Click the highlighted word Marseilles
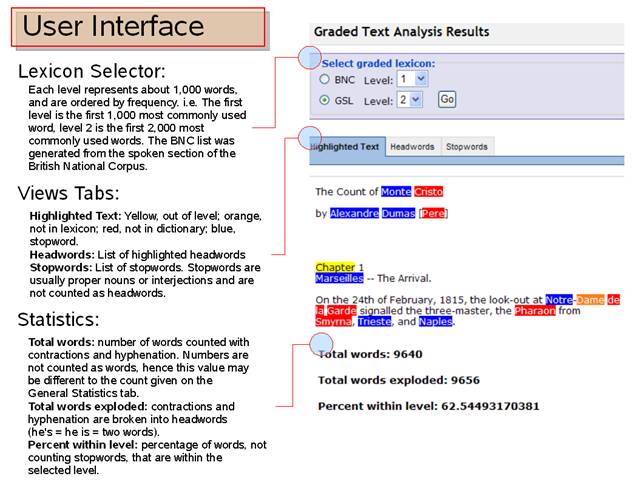Viewport: 642px width, 482px height. pyautogui.click(x=339, y=278)
